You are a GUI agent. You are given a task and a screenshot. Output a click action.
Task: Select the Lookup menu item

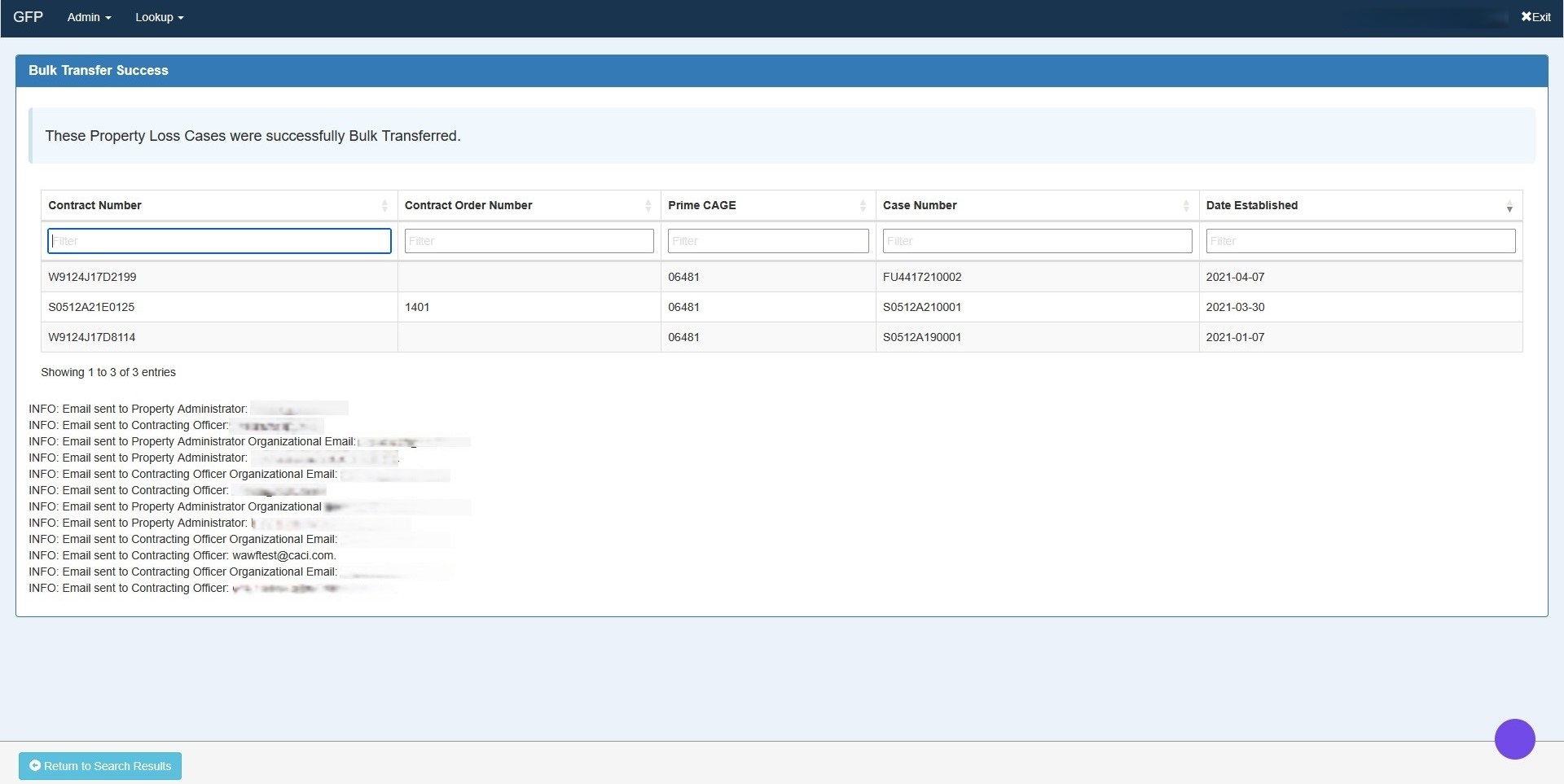point(153,16)
